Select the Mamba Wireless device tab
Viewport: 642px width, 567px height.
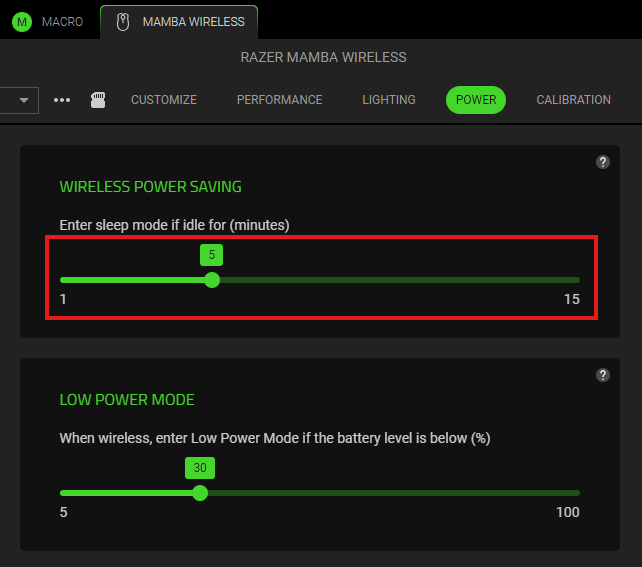click(179, 22)
